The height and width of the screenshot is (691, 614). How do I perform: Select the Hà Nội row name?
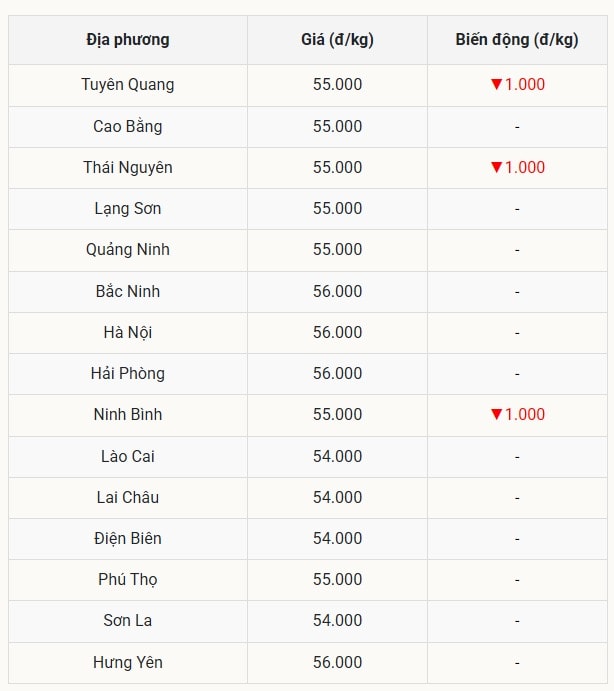coord(128,332)
